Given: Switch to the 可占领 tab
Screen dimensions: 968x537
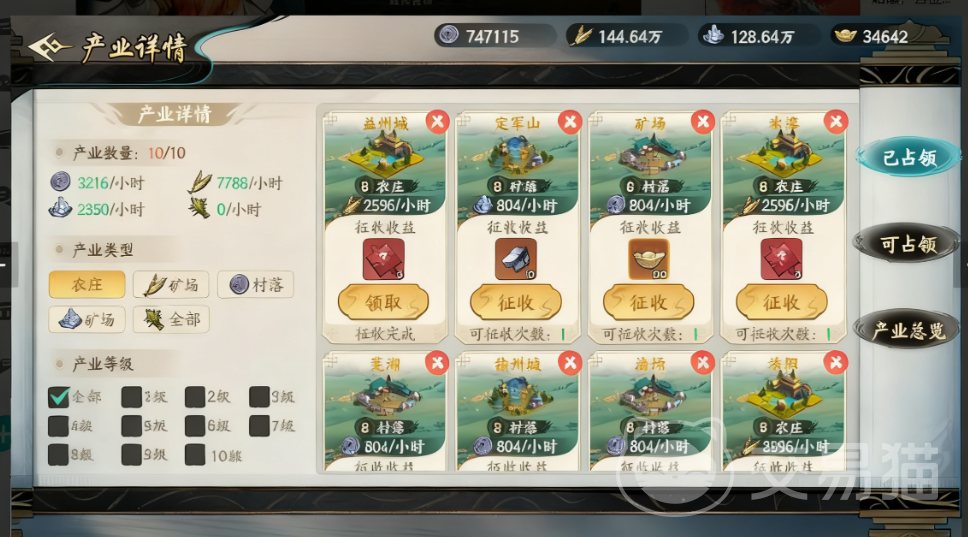Looking at the screenshot, I should 908,244.
